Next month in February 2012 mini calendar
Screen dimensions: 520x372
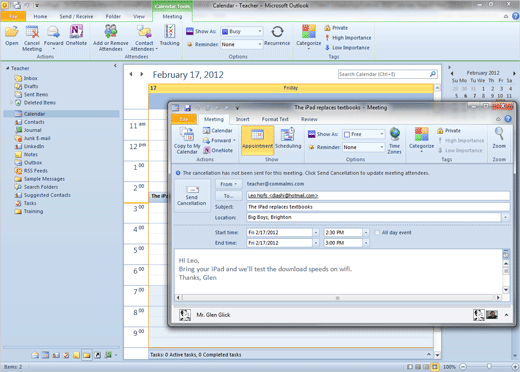click(514, 73)
